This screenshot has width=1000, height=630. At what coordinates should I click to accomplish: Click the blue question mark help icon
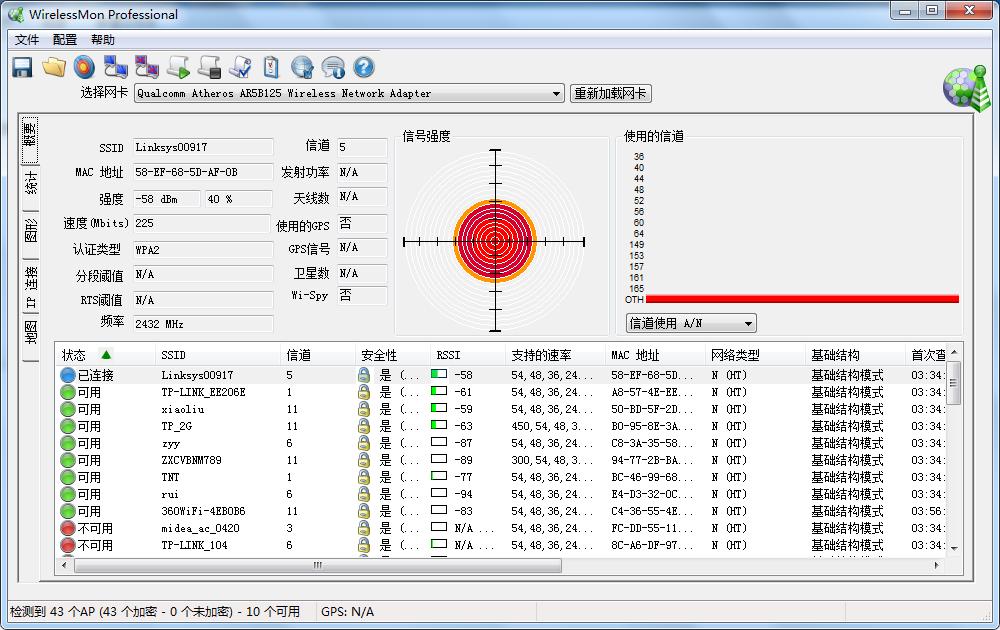tap(364, 67)
